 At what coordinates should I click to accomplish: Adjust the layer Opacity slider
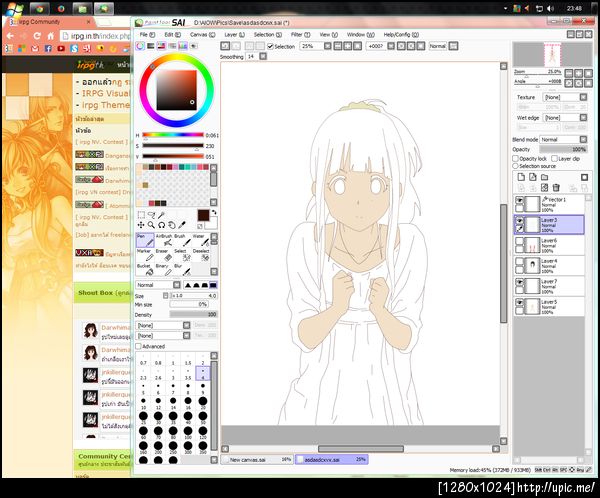pyautogui.click(x=563, y=149)
